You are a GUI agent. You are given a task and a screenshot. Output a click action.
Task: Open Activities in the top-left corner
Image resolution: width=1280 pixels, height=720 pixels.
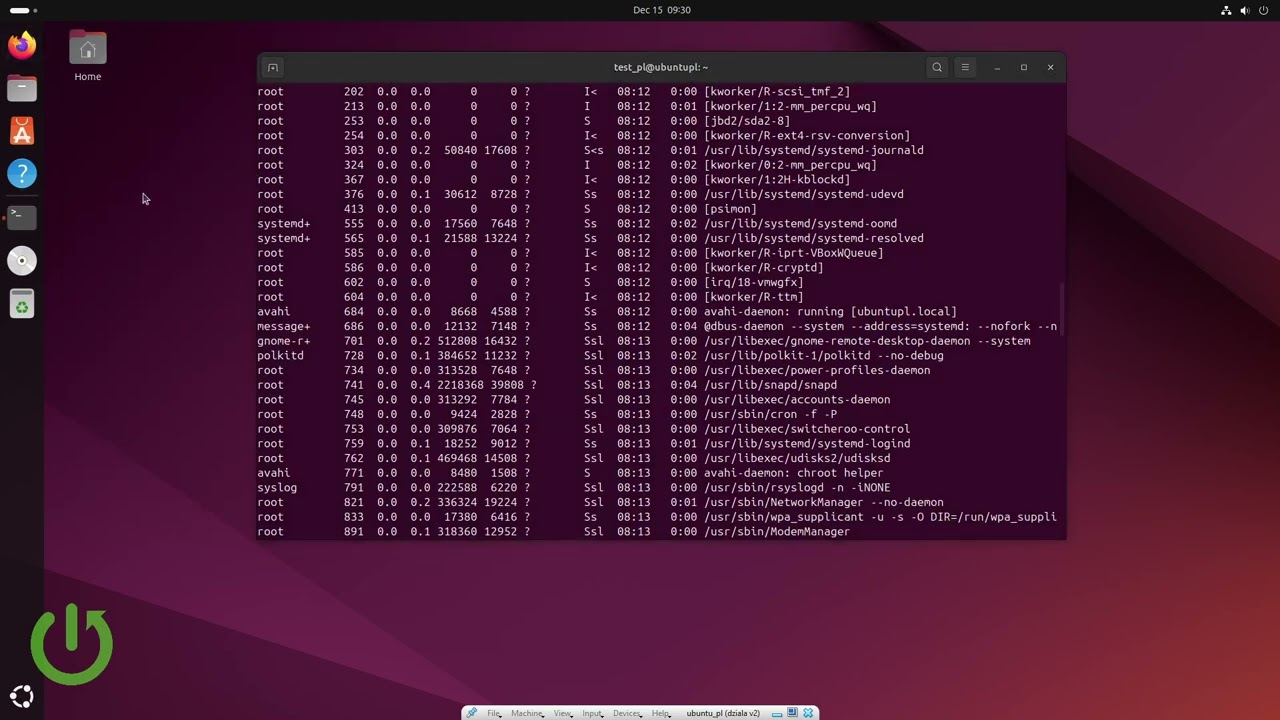[x=23, y=10]
